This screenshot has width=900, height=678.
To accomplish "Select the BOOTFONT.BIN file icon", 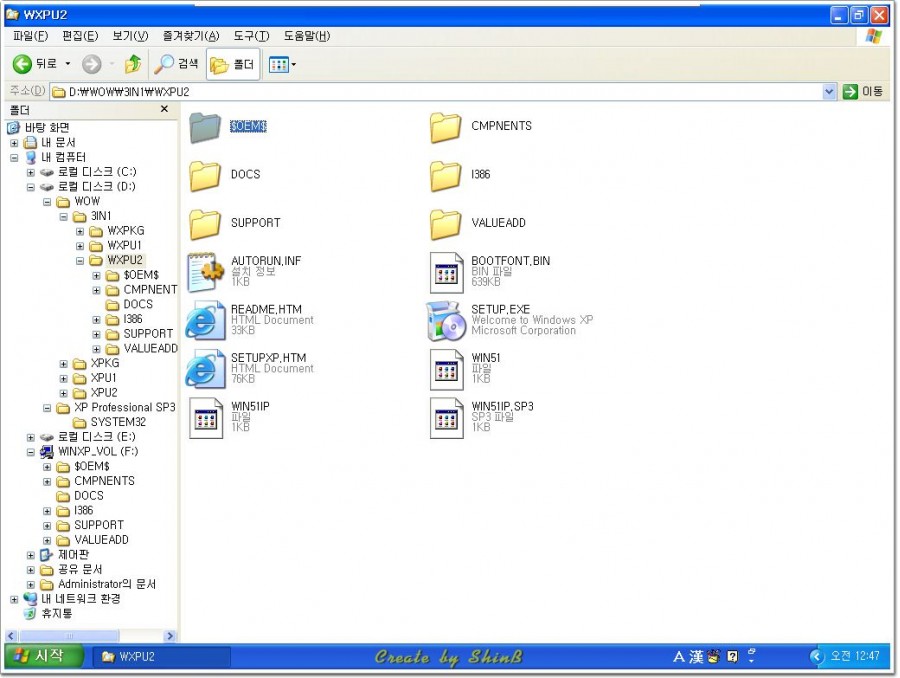I will tap(447, 272).
